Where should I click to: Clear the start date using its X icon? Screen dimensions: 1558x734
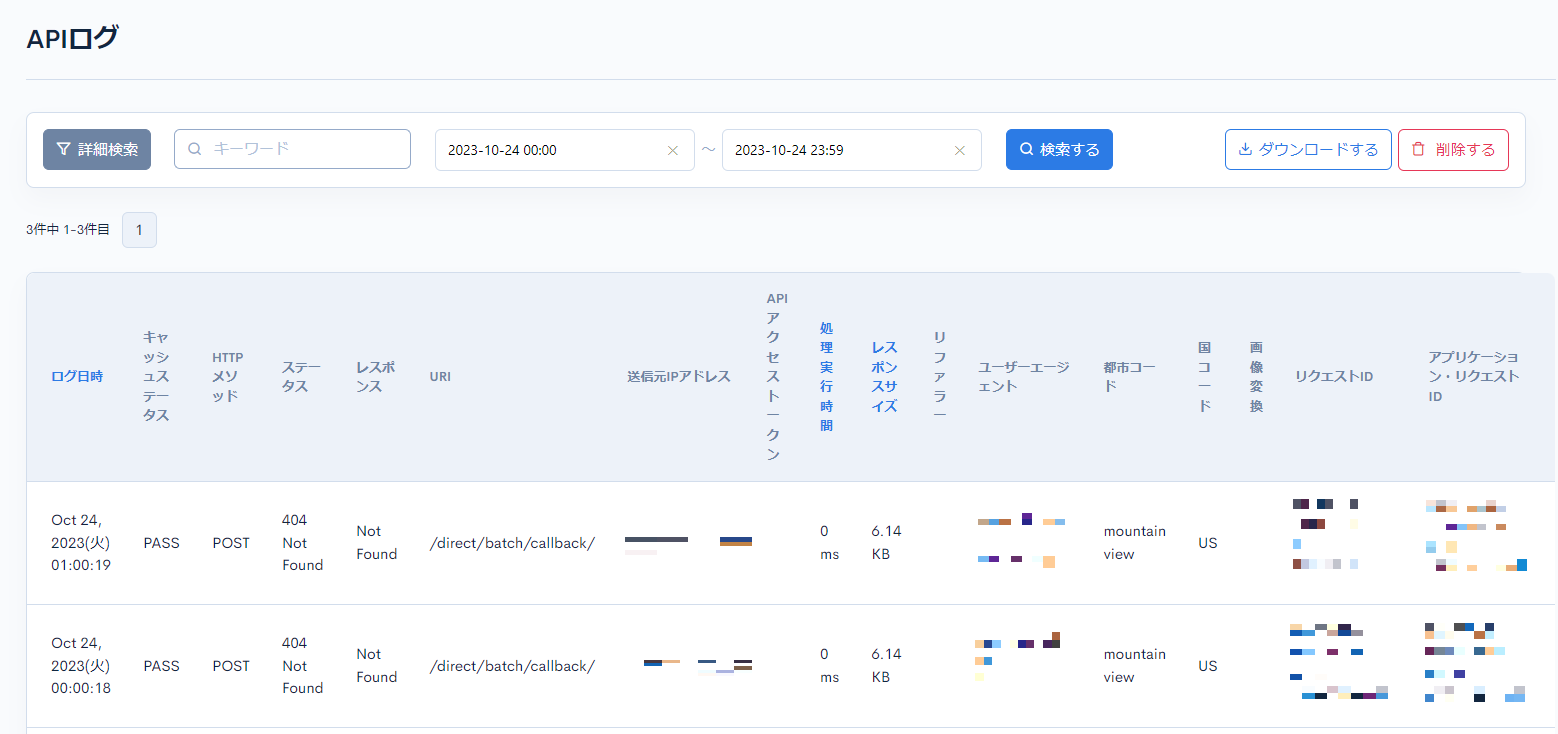(x=672, y=150)
